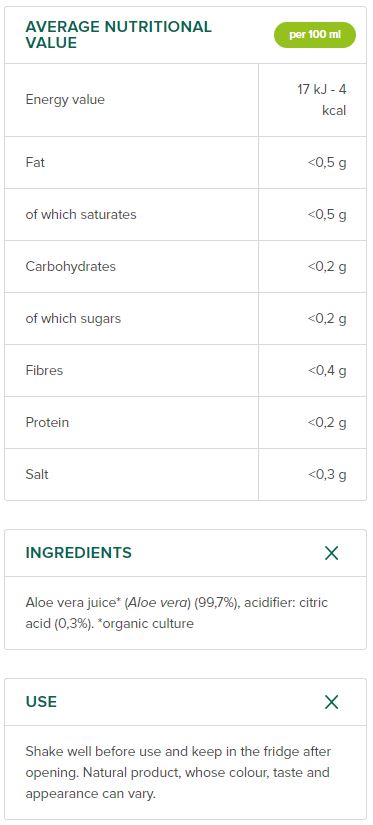Viewport: 373px width, 825px height.
Task: Select the Energy value row label
Action: coord(65,99)
